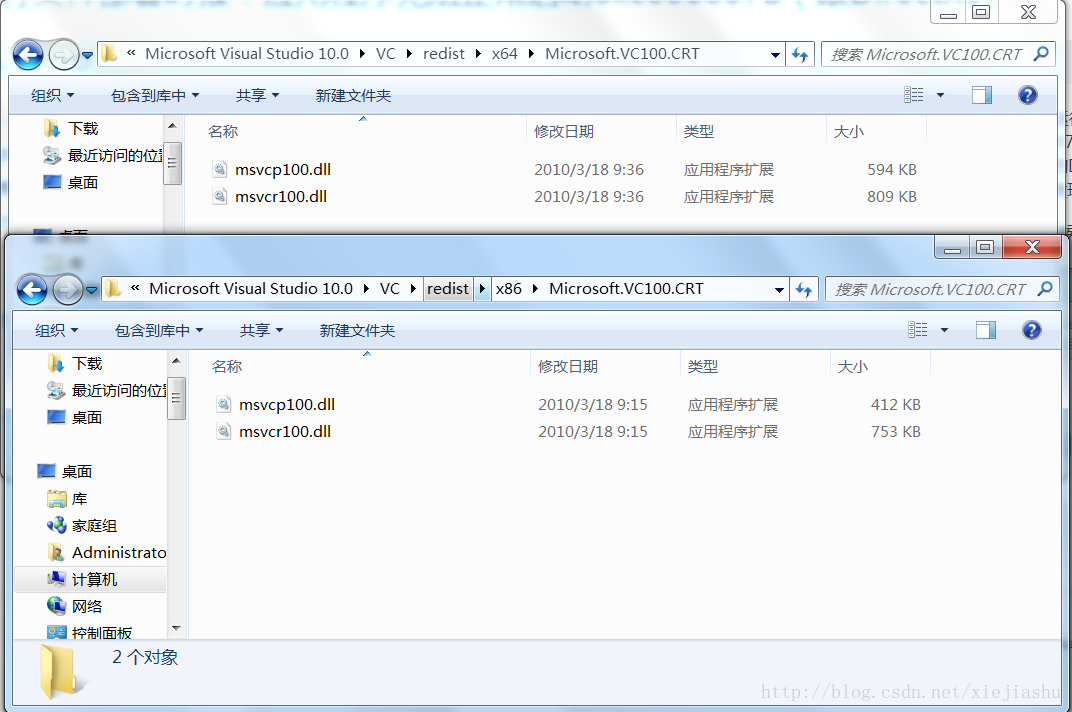Open view options dropdown arrow in x64 window
The height and width of the screenshot is (712, 1072).
[940, 95]
